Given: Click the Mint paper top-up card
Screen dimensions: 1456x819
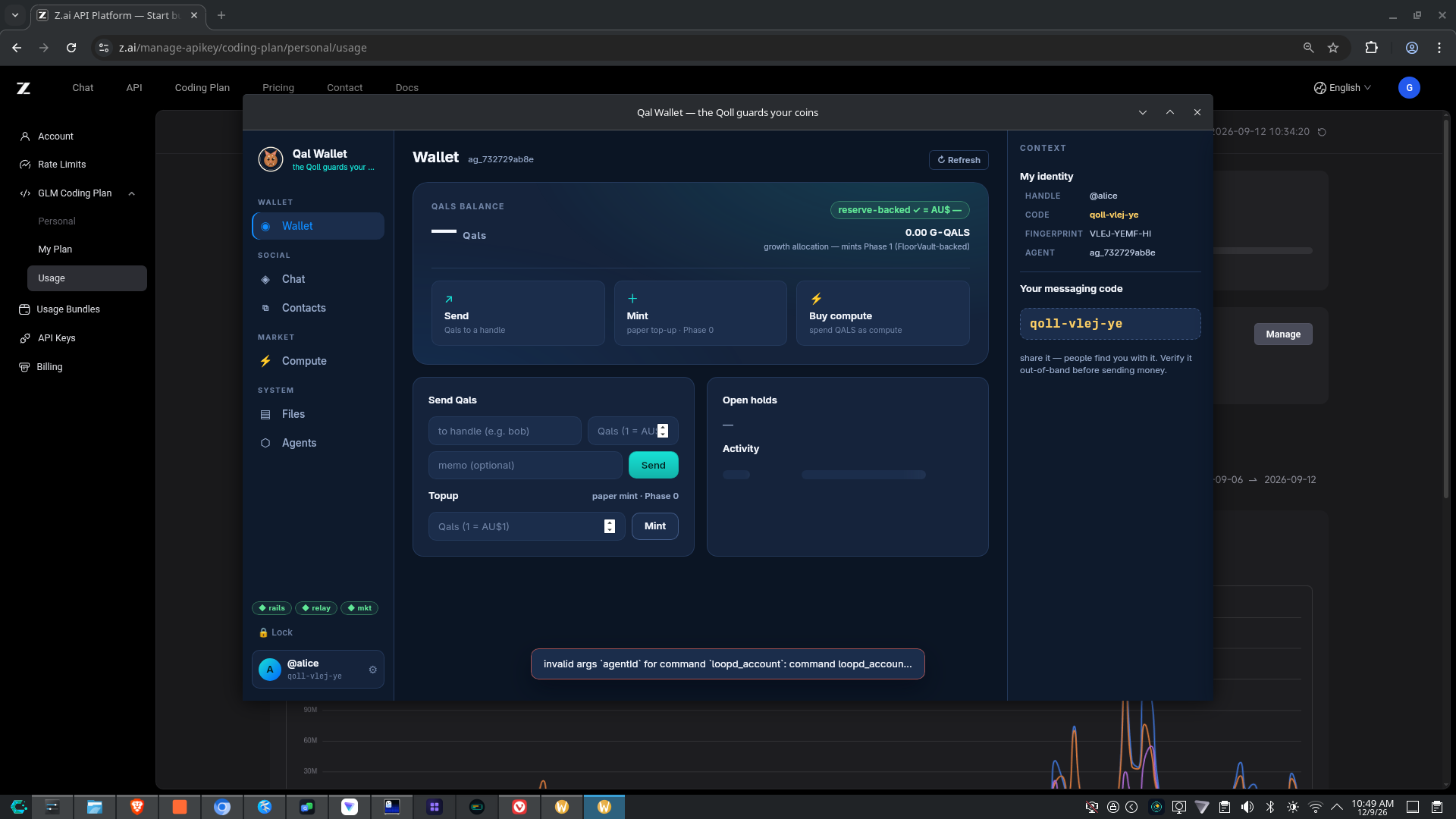Looking at the screenshot, I should coord(700,313).
